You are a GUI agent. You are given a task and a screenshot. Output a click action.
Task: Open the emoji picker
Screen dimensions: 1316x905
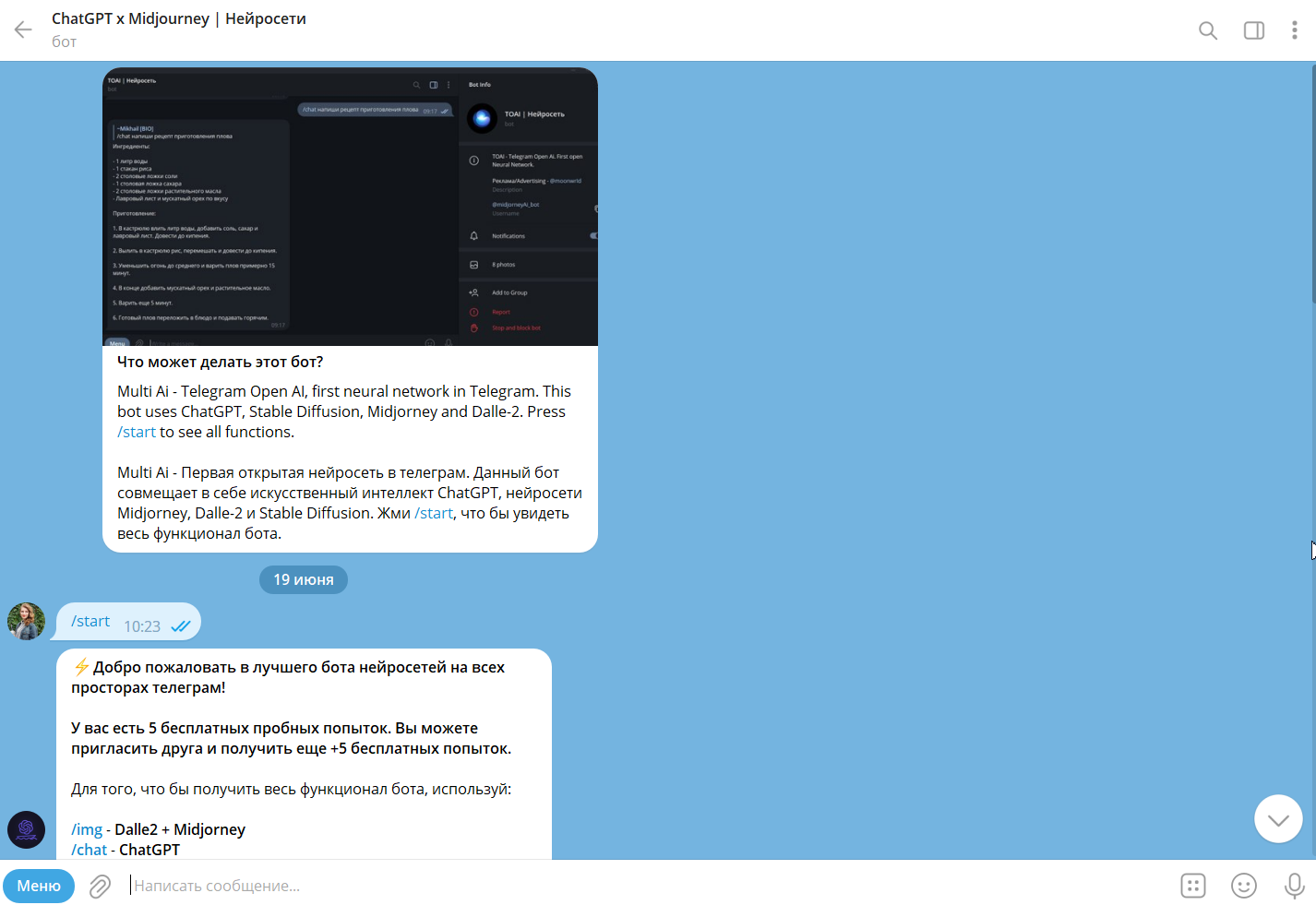[x=1244, y=886]
